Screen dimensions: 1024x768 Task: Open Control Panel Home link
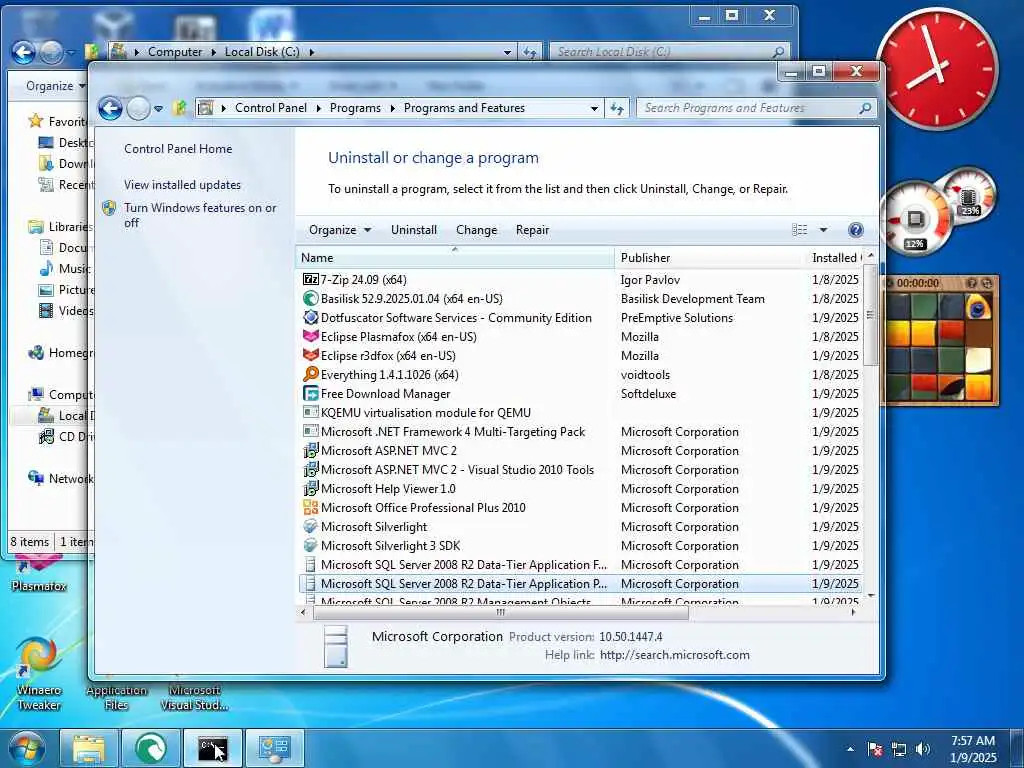[x=178, y=149]
